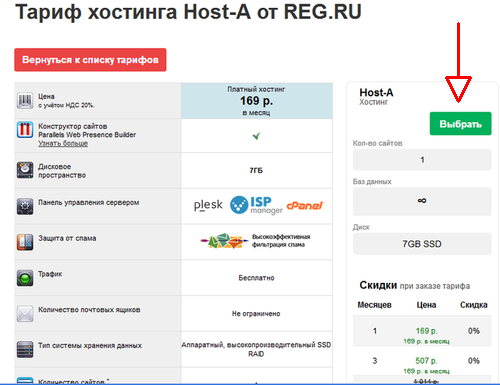The image size is (500, 385).
Task: Click the Аппаратный SSD RAID storage text
Action: click(256, 349)
